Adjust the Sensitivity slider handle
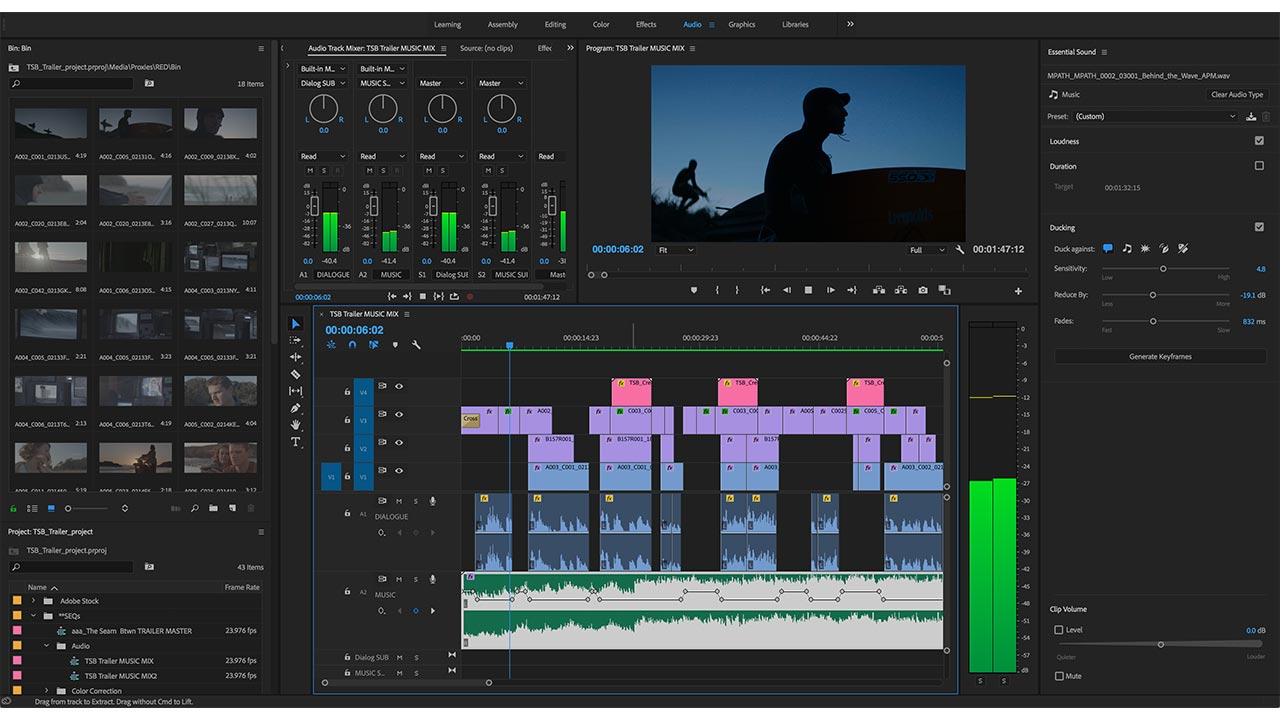Viewport: 1280px width, 720px height. pos(1163,269)
